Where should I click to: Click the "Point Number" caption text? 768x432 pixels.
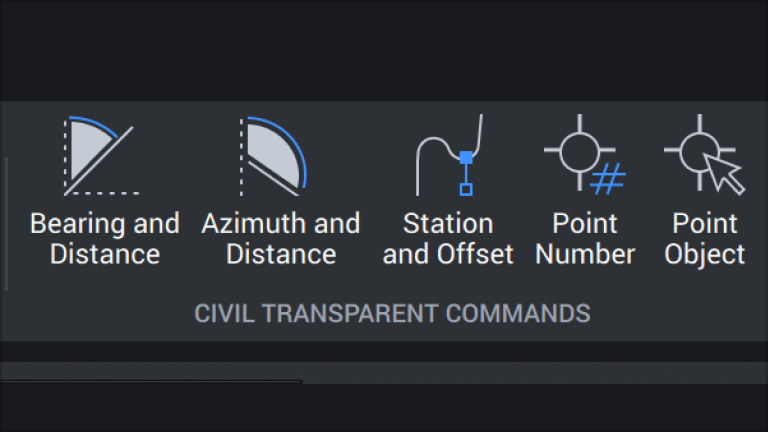pyautogui.click(x=585, y=239)
